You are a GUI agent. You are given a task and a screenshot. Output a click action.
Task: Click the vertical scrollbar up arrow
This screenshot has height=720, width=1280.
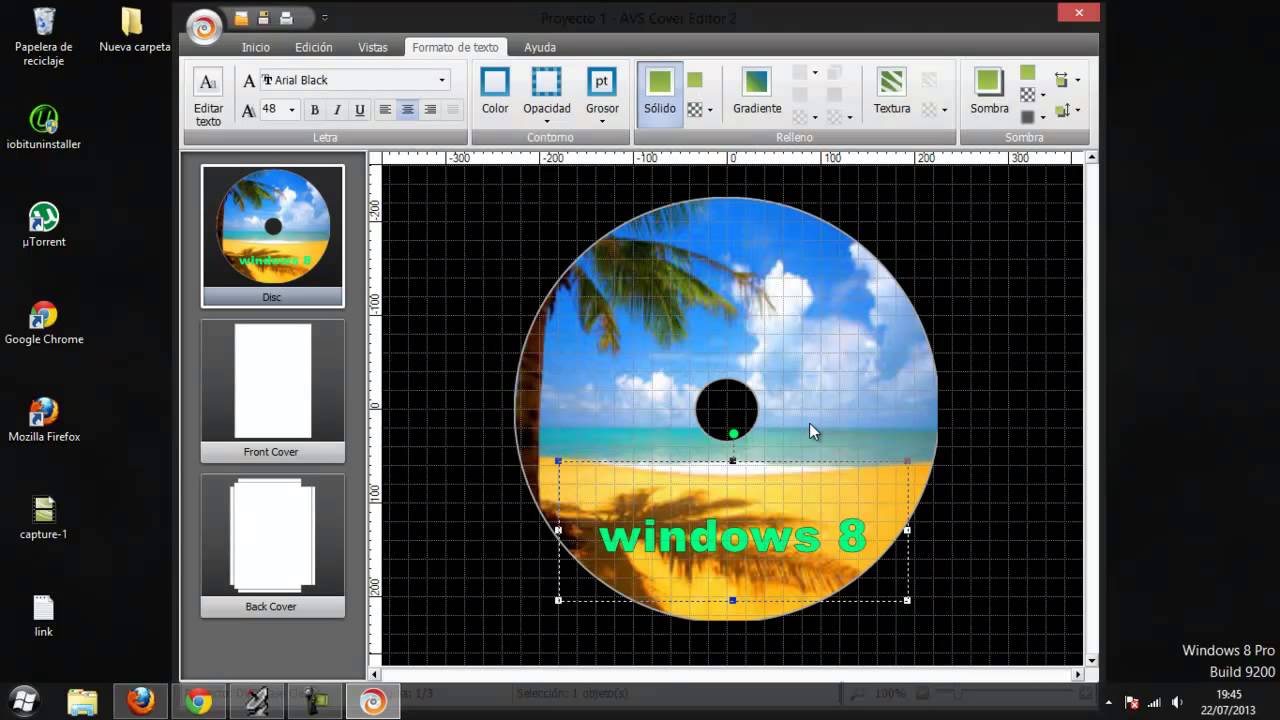(1091, 157)
